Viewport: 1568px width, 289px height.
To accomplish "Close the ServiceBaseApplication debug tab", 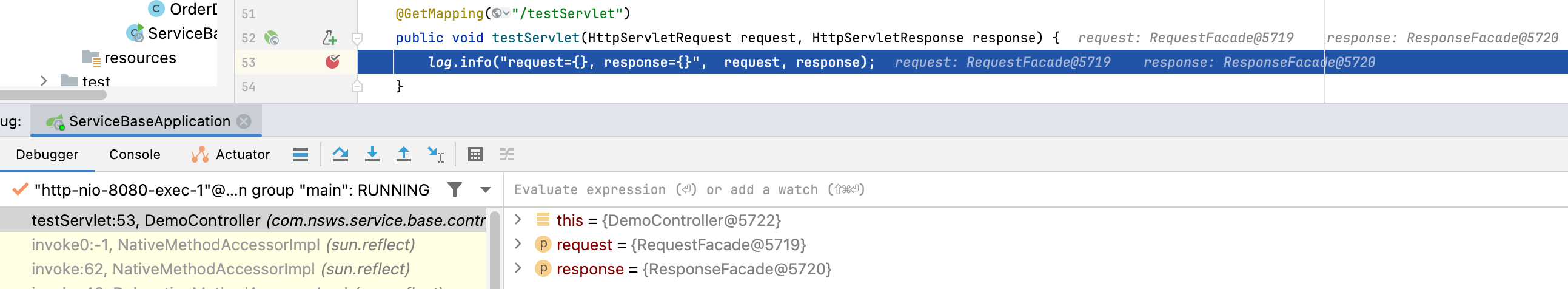I will point(244,121).
